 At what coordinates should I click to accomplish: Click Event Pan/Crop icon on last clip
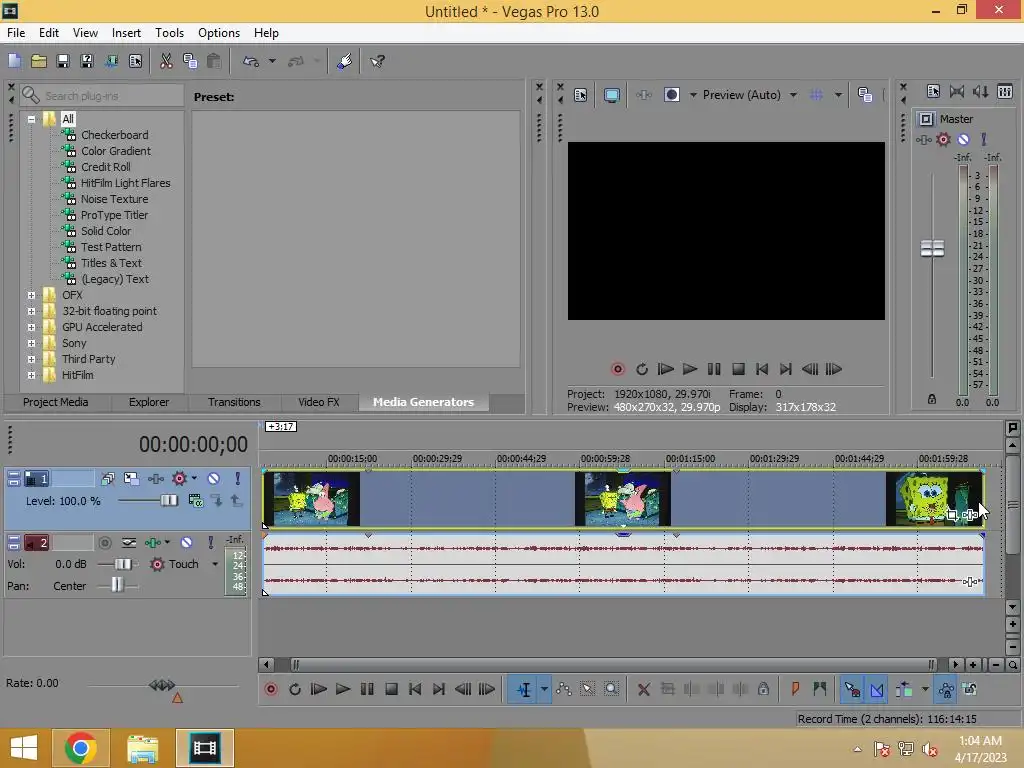point(952,516)
